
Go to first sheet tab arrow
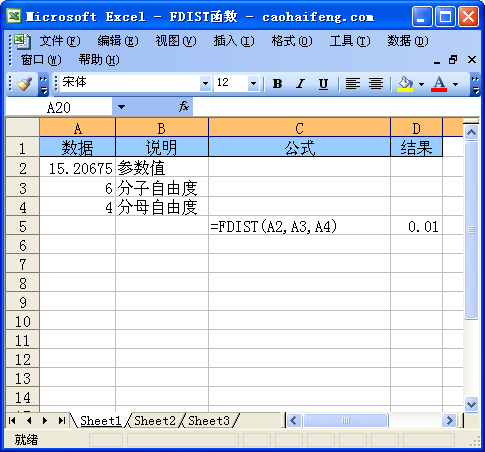coord(12,421)
